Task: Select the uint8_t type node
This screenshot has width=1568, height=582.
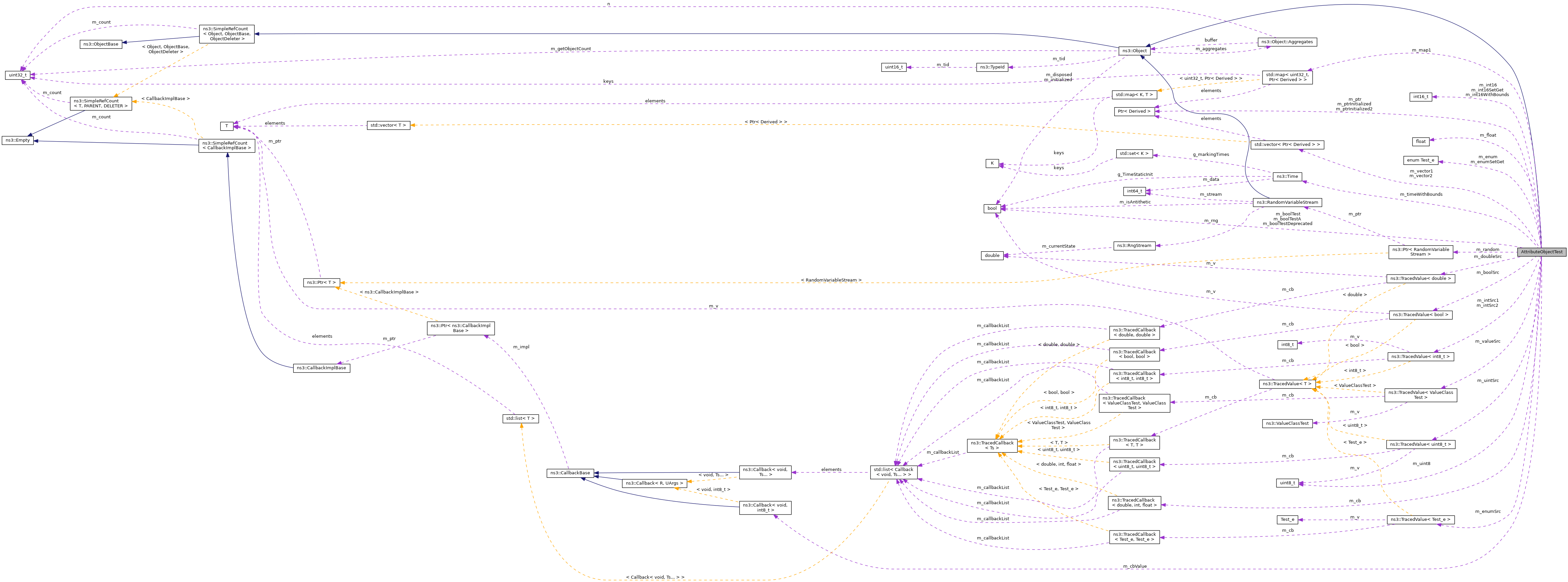Action: click(x=1287, y=483)
